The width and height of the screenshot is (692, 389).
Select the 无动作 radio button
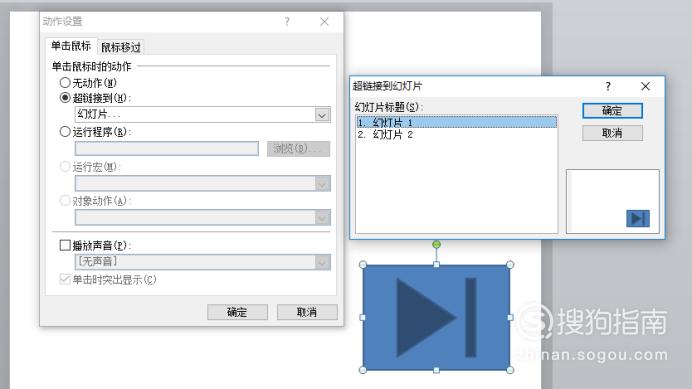tap(65, 83)
